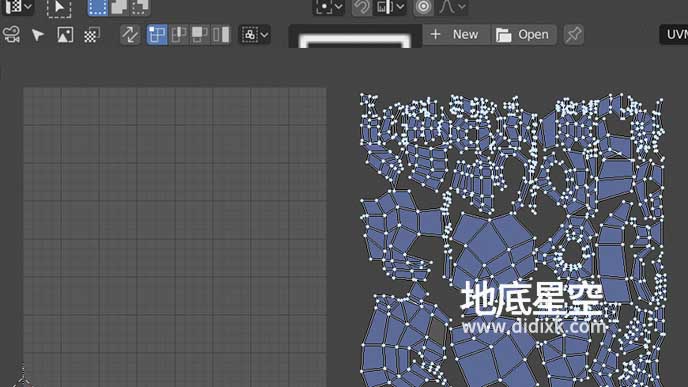Enable vertex selection mode

[157, 35]
